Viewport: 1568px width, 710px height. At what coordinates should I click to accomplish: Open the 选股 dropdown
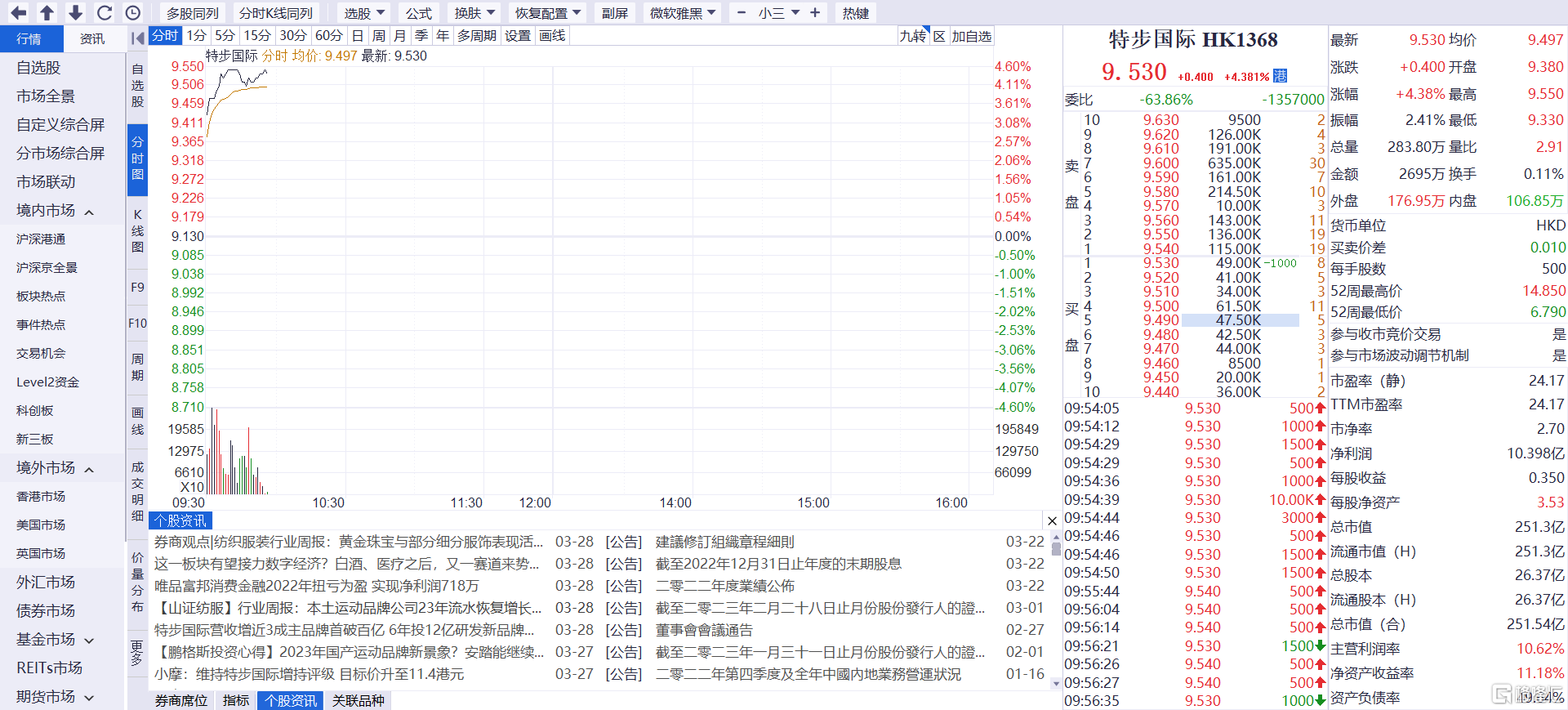pyautogui.click(x=363, y=13)
